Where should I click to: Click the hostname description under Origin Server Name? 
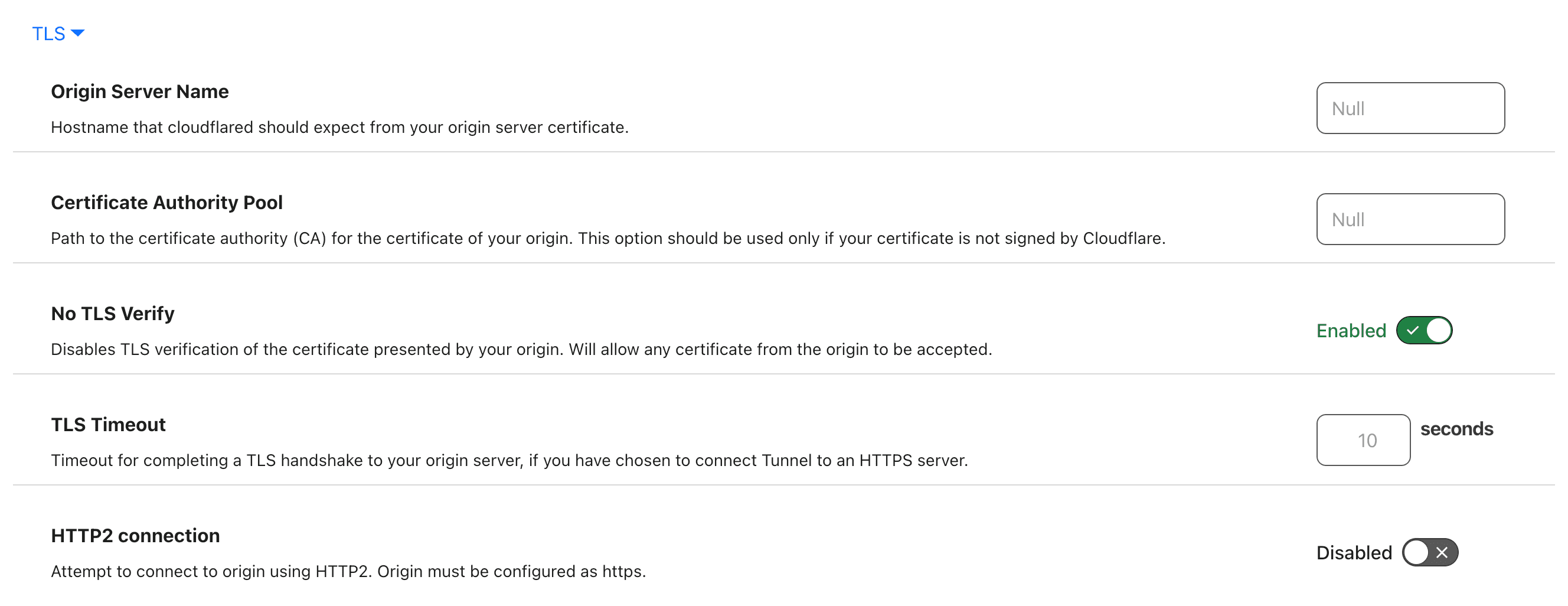pos(339,128)
